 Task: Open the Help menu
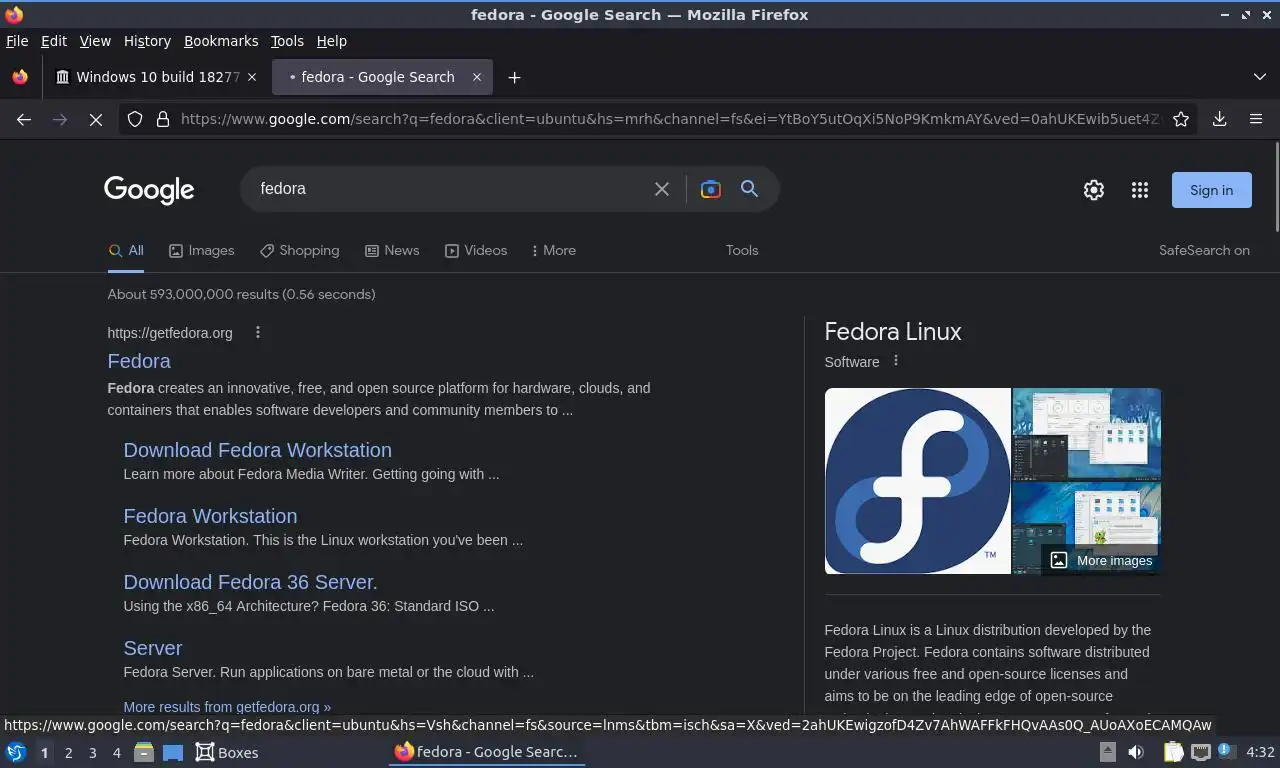tap(332, 41)
